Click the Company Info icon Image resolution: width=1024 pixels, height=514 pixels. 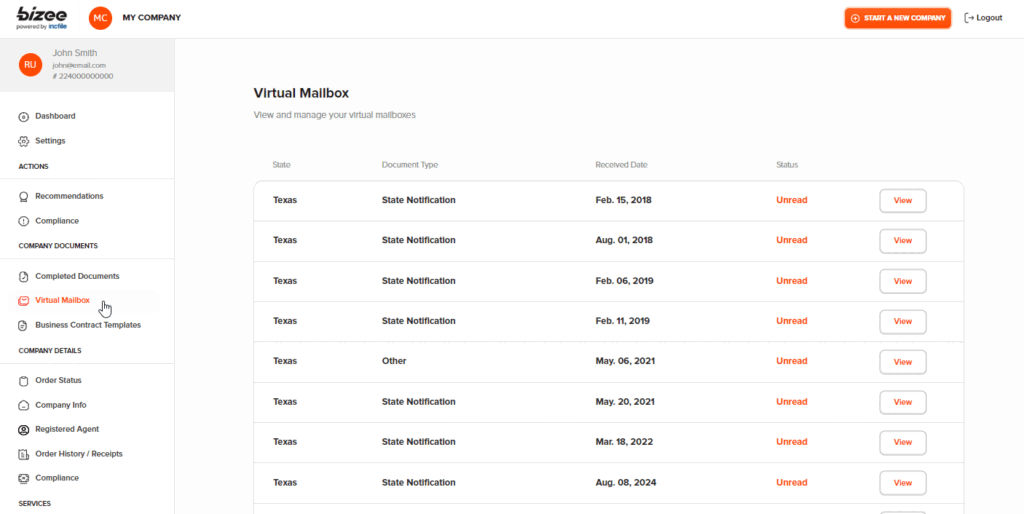(x=24, y=406)
